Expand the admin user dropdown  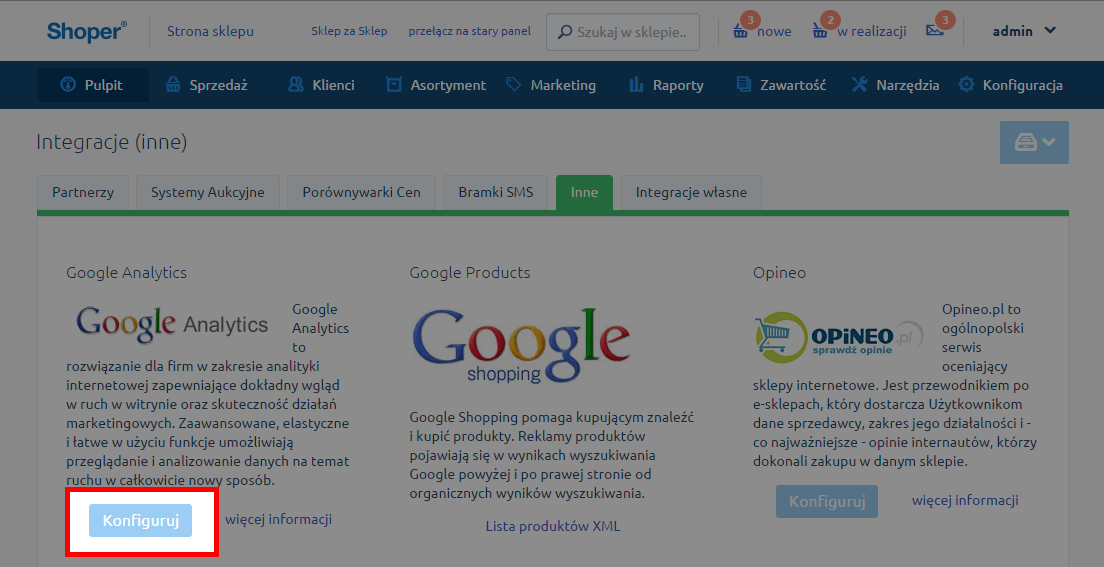tap(1024, 31)
